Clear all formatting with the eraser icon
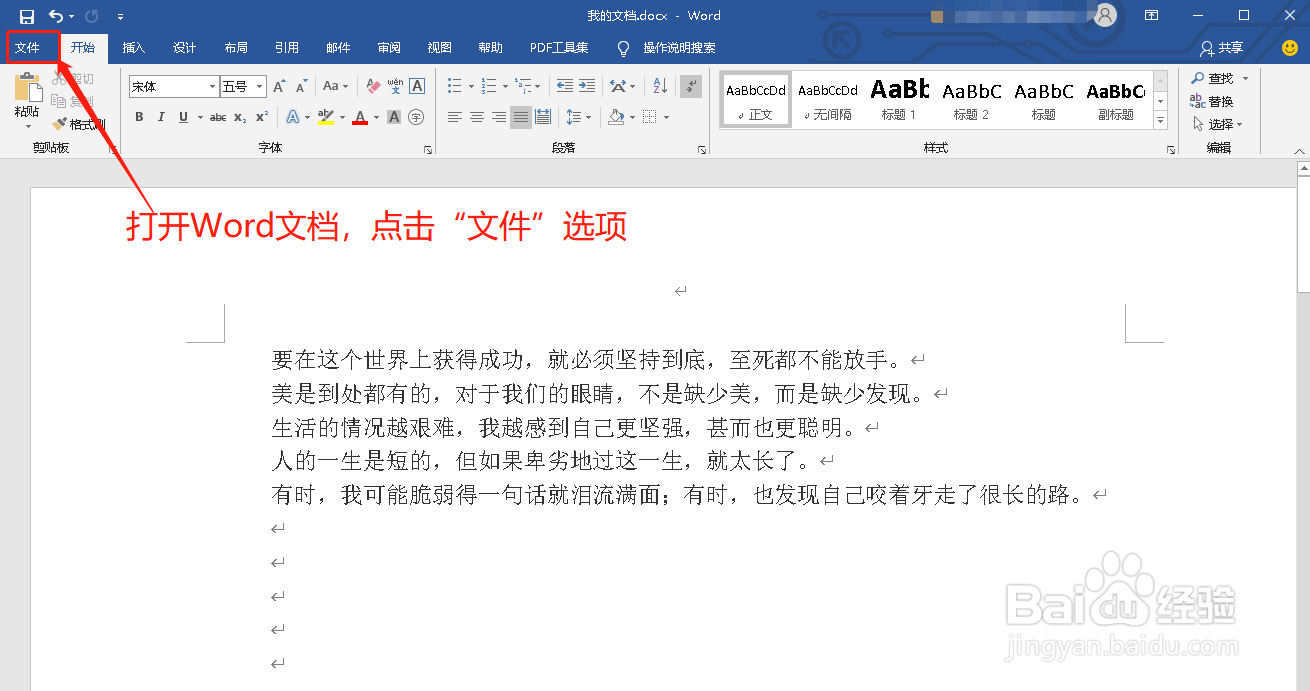Screen dimensions: 1310x691 (371, 87)
